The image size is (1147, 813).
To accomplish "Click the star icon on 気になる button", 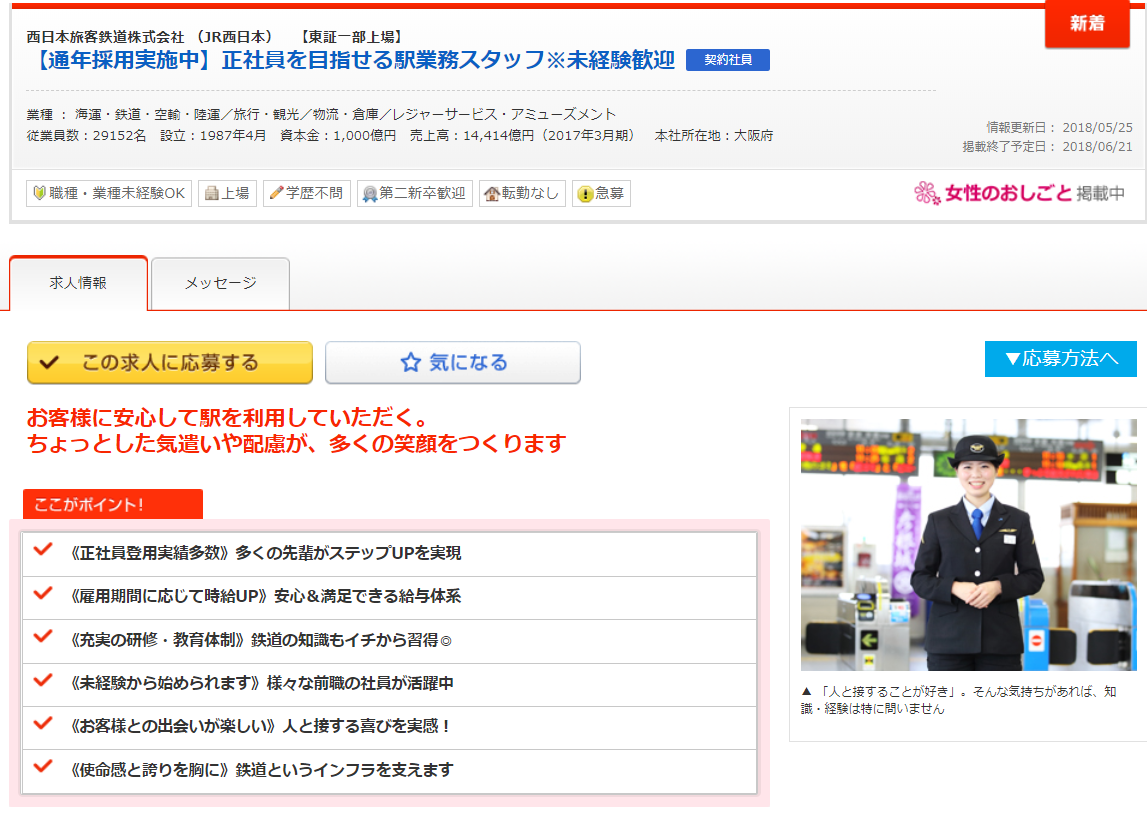I will click(x=410, y=362).
